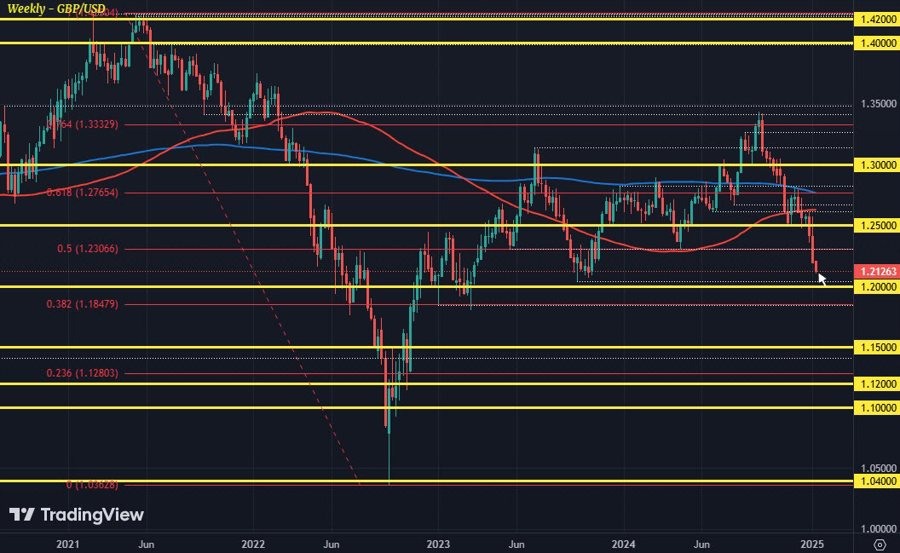Select the 1.30000 price label
The height and width of the screenshot is (553, 900).
click(878, 165)
